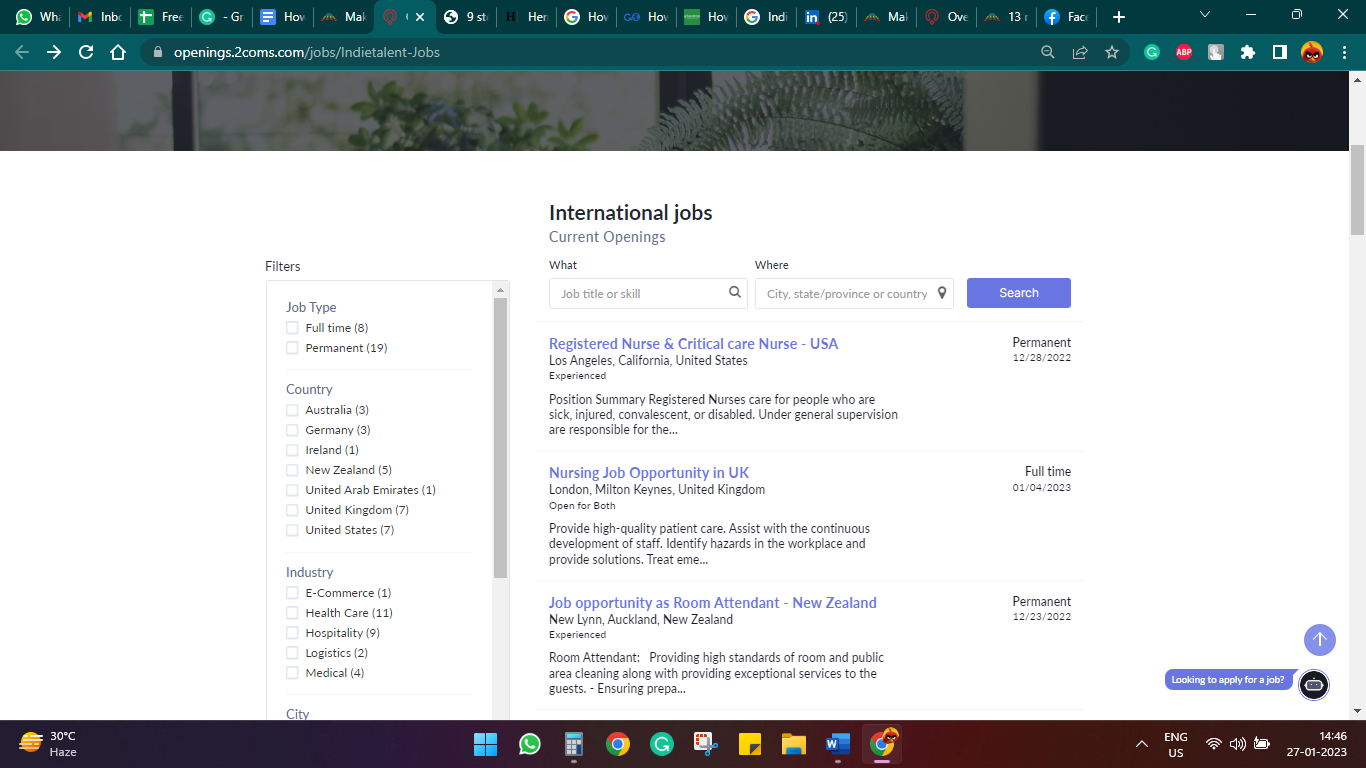Click the Search button

click(x=1018, y=293)
